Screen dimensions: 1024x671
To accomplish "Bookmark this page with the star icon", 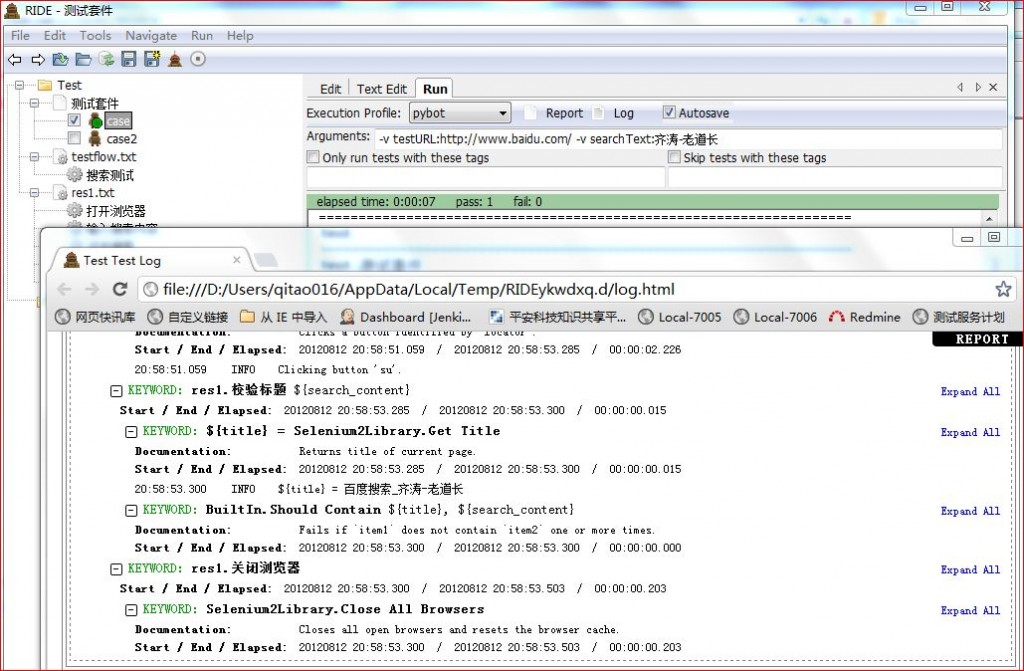I will (x=1003, y=289).
